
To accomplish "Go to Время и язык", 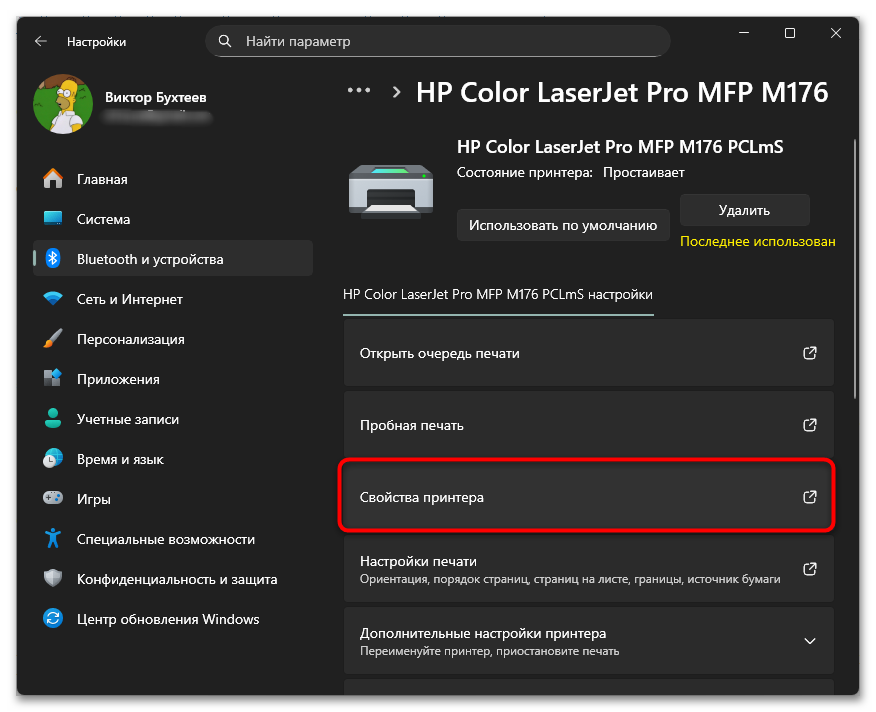I will coord(173,459).
